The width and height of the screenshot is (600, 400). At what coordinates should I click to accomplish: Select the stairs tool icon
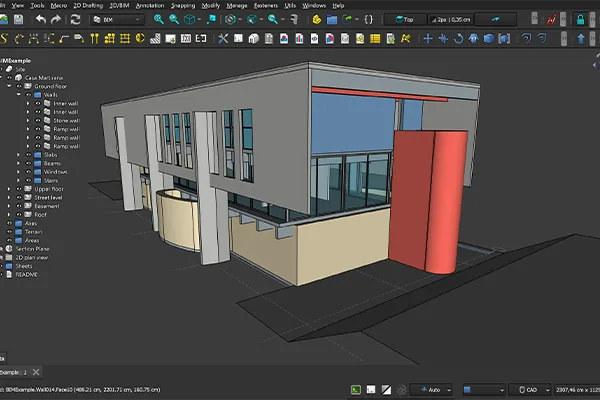(155, 38)
